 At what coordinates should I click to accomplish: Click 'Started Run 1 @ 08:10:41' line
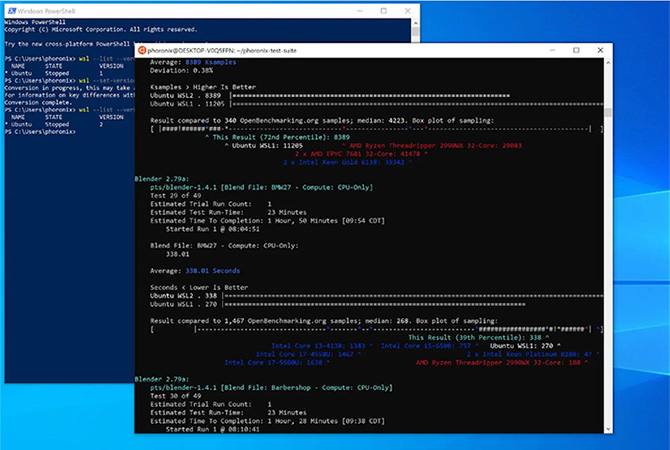pyautogui.click(x=212, y=429)
